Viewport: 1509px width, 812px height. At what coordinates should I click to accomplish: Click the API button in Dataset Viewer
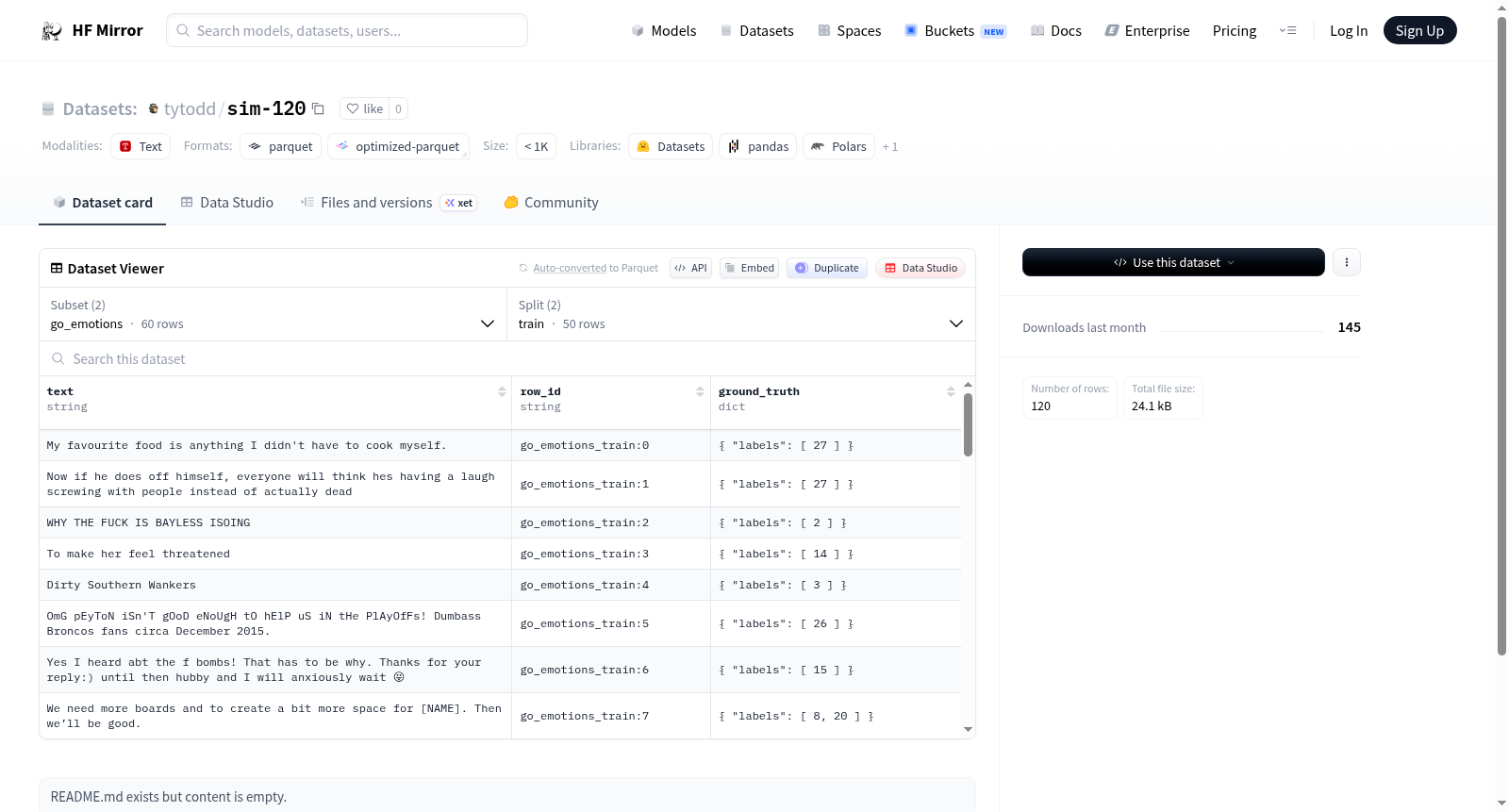(691, 268)
